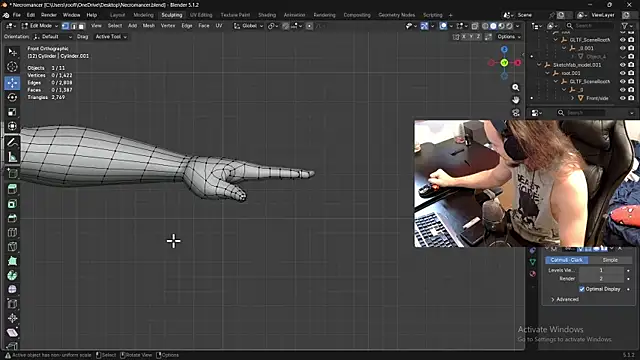
Task: Open the Mesh menu in viewport header
Action: [x=149, y=26]
